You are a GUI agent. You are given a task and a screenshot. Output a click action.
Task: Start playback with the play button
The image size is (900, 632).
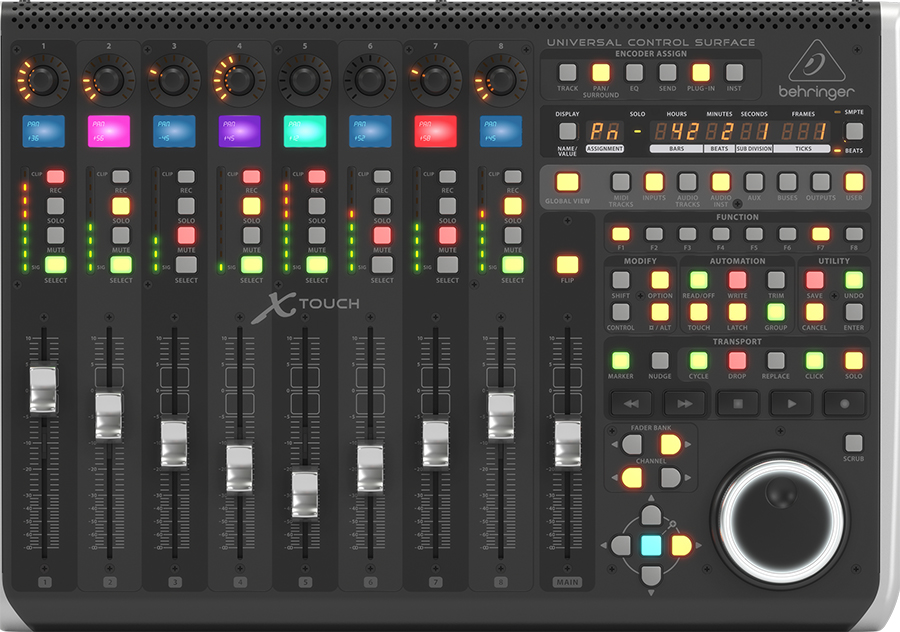coord(791,404)
